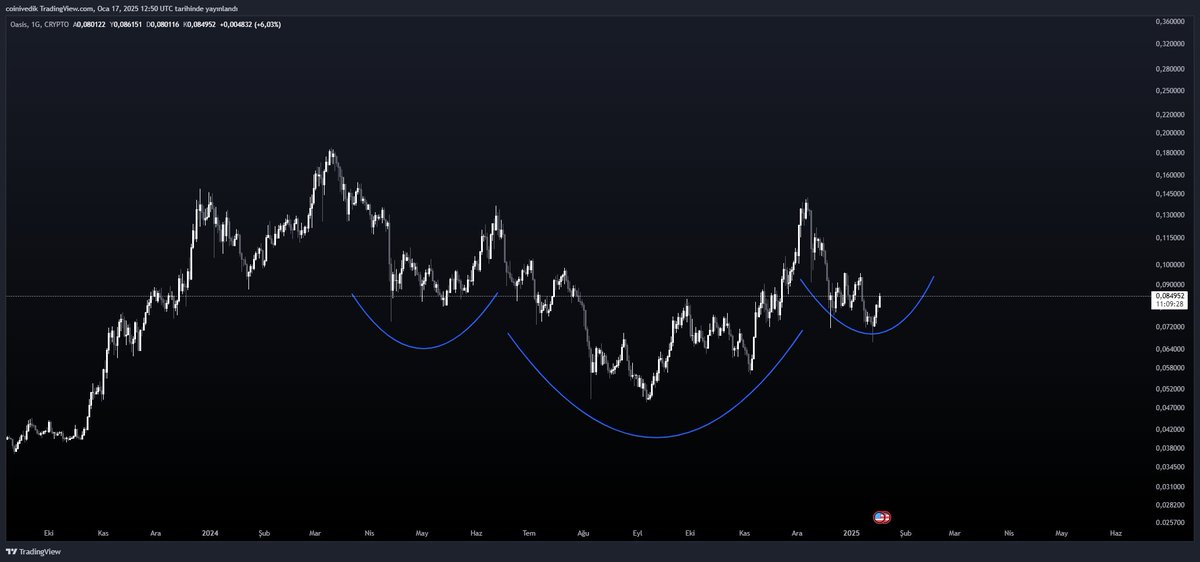Click the 0,047000 price axis label
The width and height of the screenshot is (1200, 562).
tap(1168, 409)
